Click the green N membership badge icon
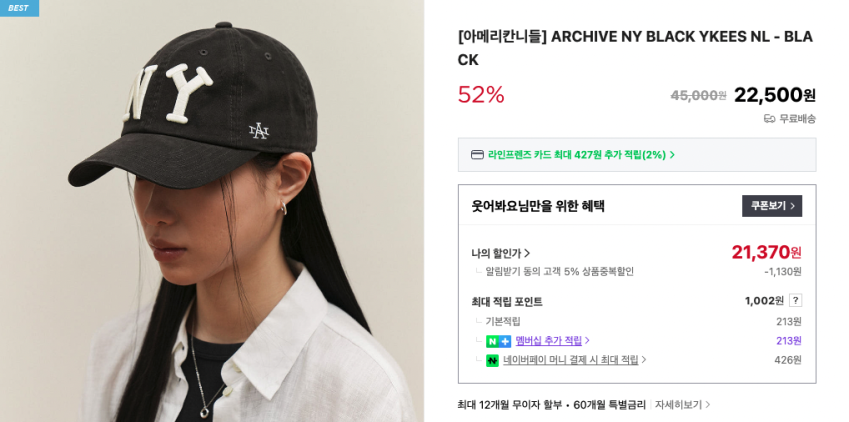The height and width of the screenshot is (422, 849). coord(492,341)
